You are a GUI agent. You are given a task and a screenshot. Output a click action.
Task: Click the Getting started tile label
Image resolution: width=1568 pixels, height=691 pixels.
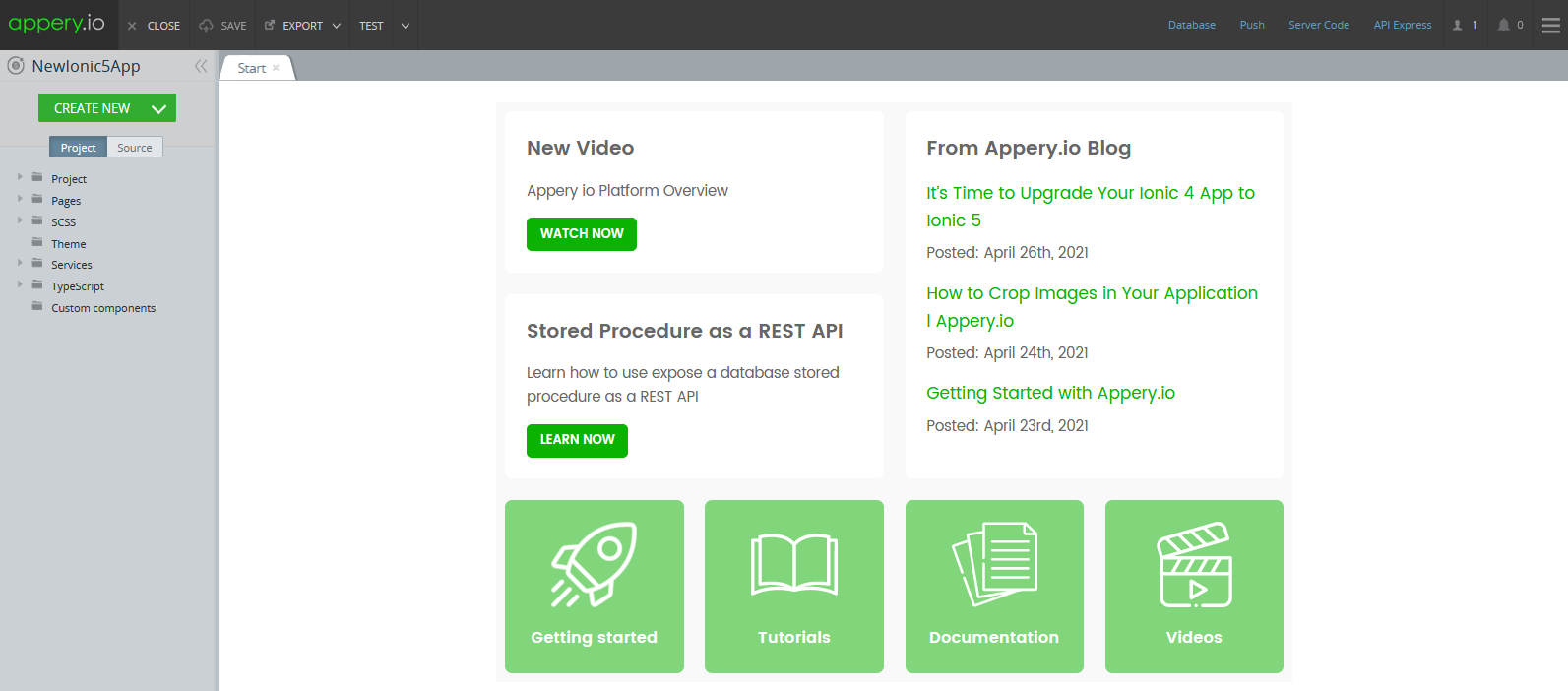(x=594, y=637)
